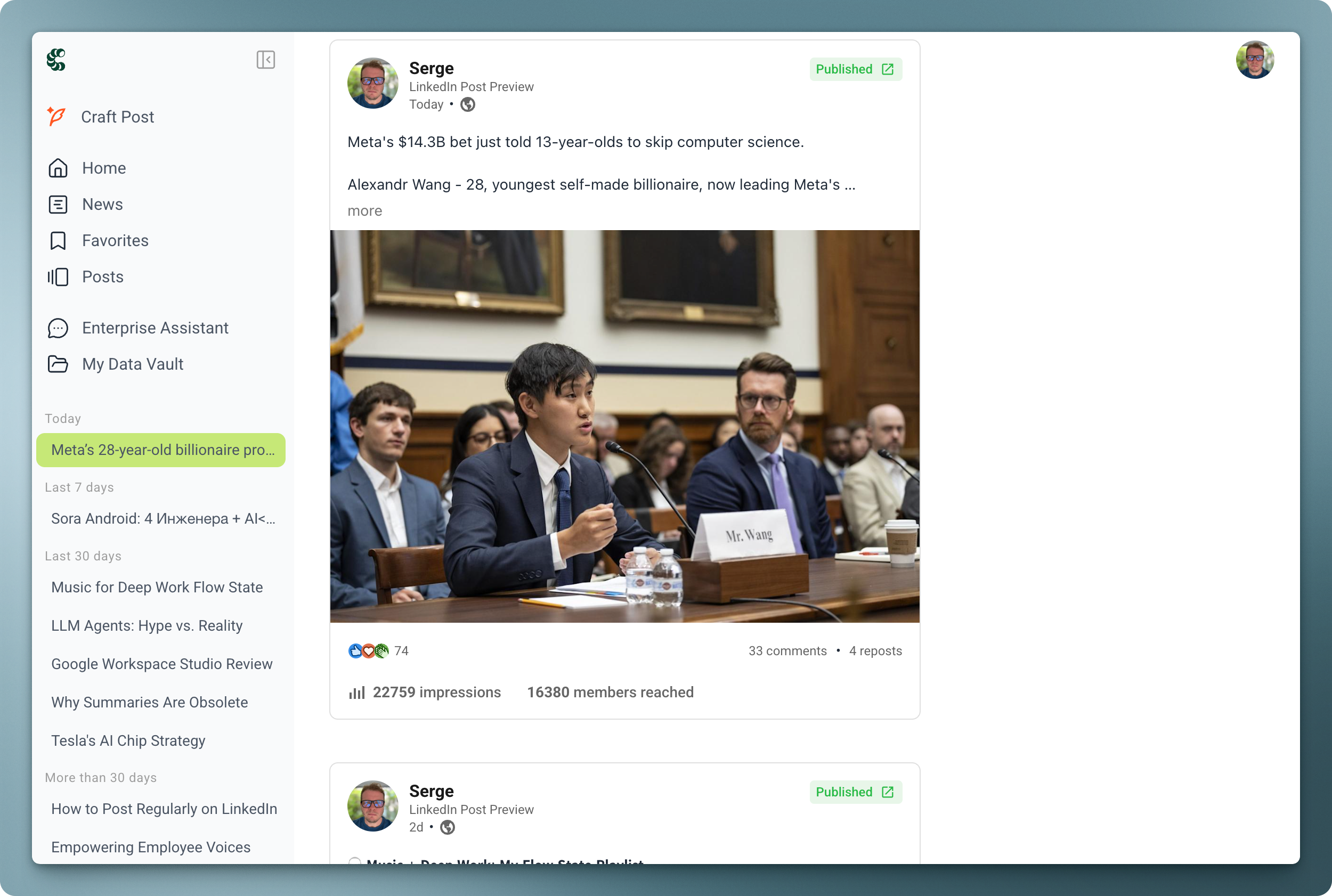Viewport: 1332px width, 896px height.
Task: Click the Alexandr Wang hearing photo
Action: (x=624, y=426)
